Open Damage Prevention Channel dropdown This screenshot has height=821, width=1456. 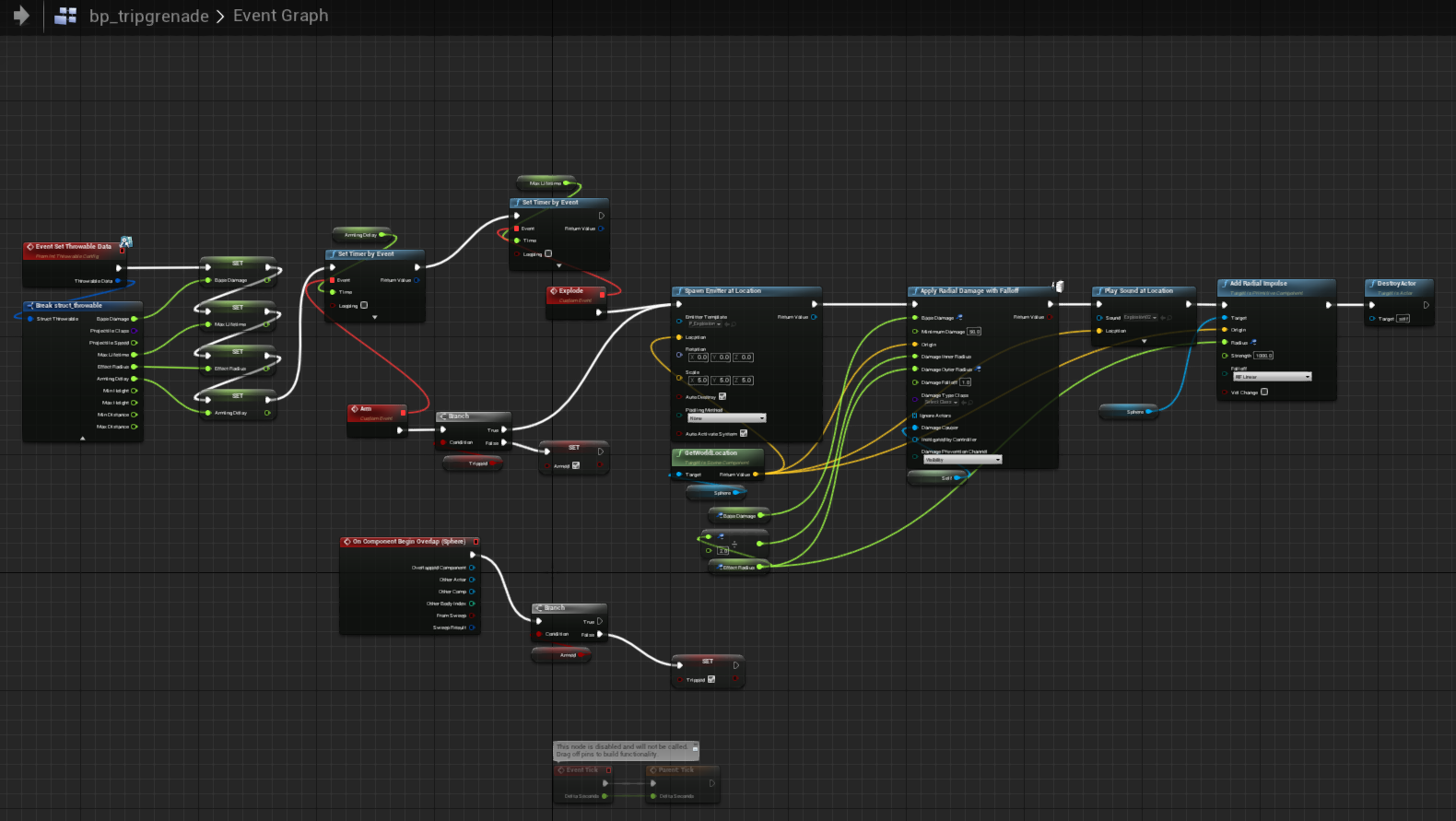[x=962, y=459]
